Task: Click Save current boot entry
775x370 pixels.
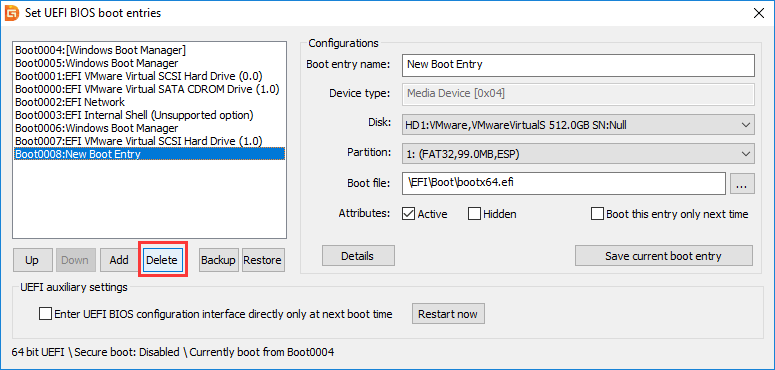Action: [663, 256]
